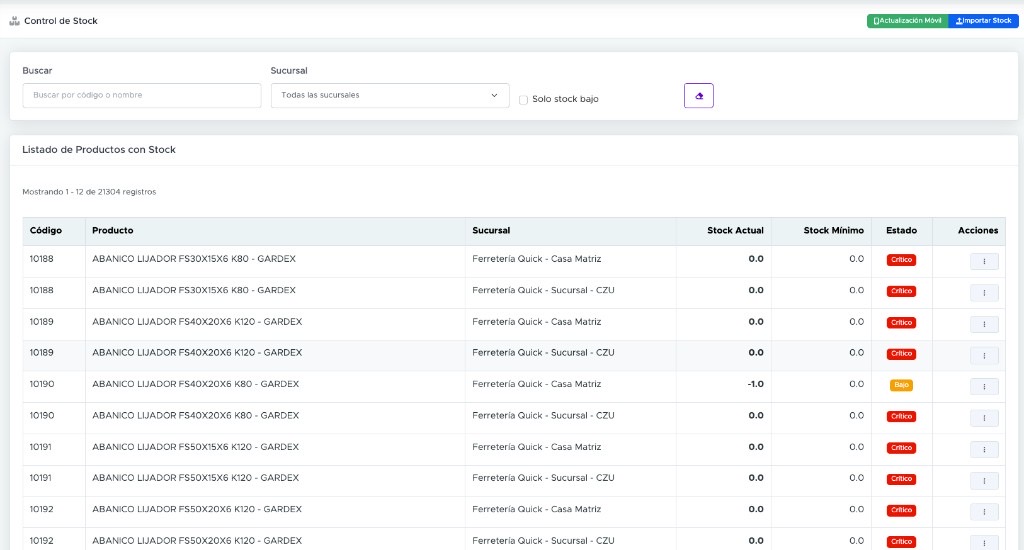The width and height of the screenshot is (1024, 550).
Task: Open actions menu for 10191 Casa Matriz row
Action: [984, 449]
